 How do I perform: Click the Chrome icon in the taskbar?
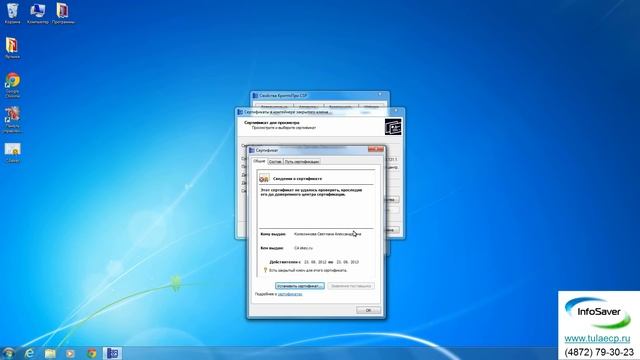[x=92, y=353]
